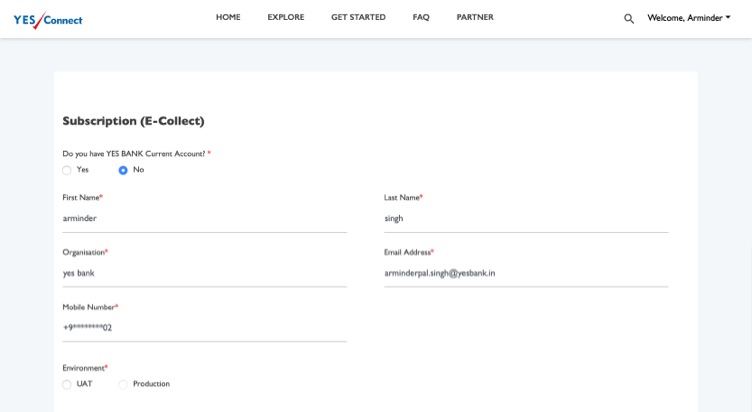Screen dimensions: 752x412
Task: Click the Organisation field with yes bank
Action: (204, 273)
